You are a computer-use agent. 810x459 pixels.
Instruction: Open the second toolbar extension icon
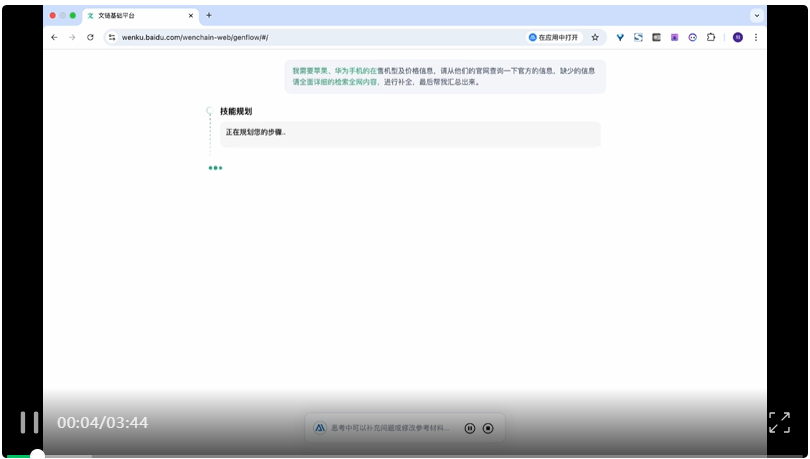638,37
